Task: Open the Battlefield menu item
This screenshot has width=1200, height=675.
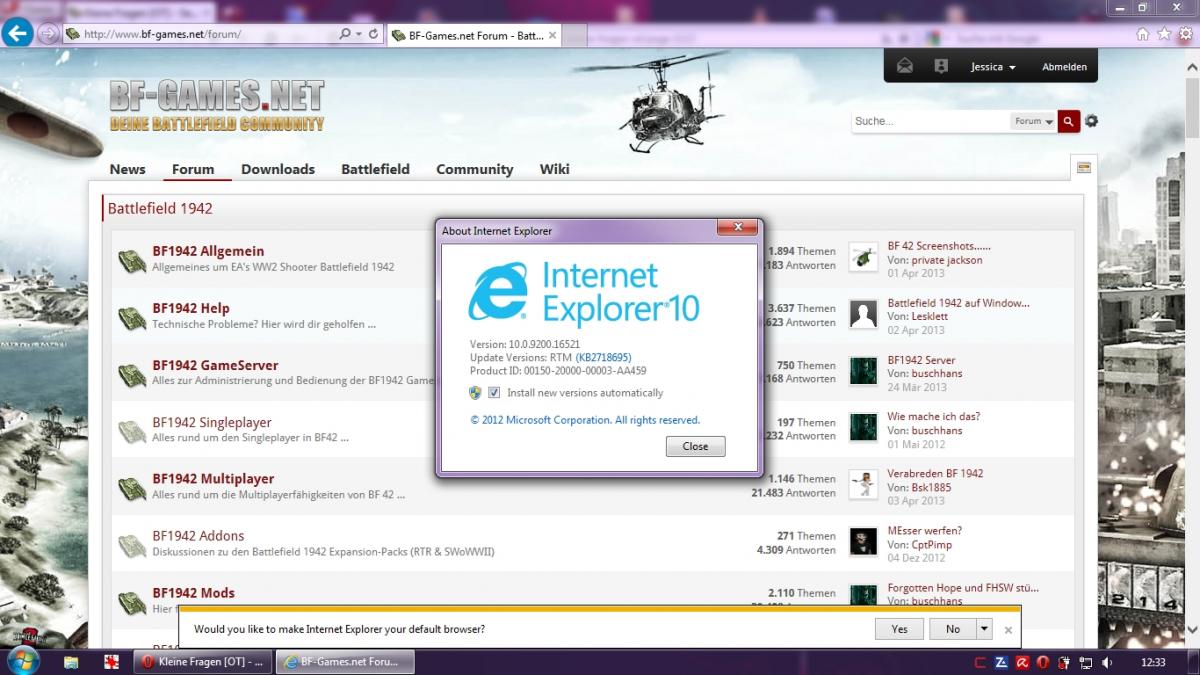Action: pyautogui.click(x=375, y=169)
